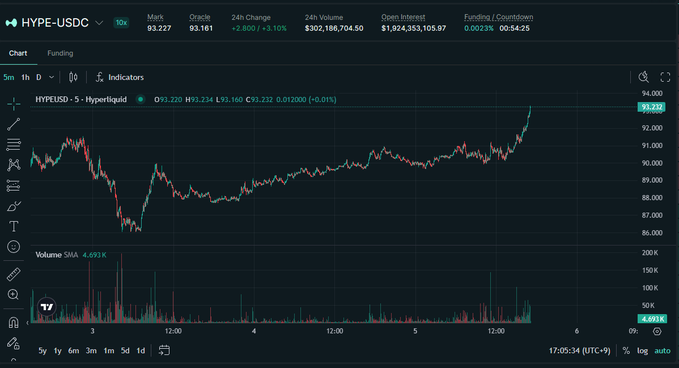Click the Oracle price label

[200, 17]
